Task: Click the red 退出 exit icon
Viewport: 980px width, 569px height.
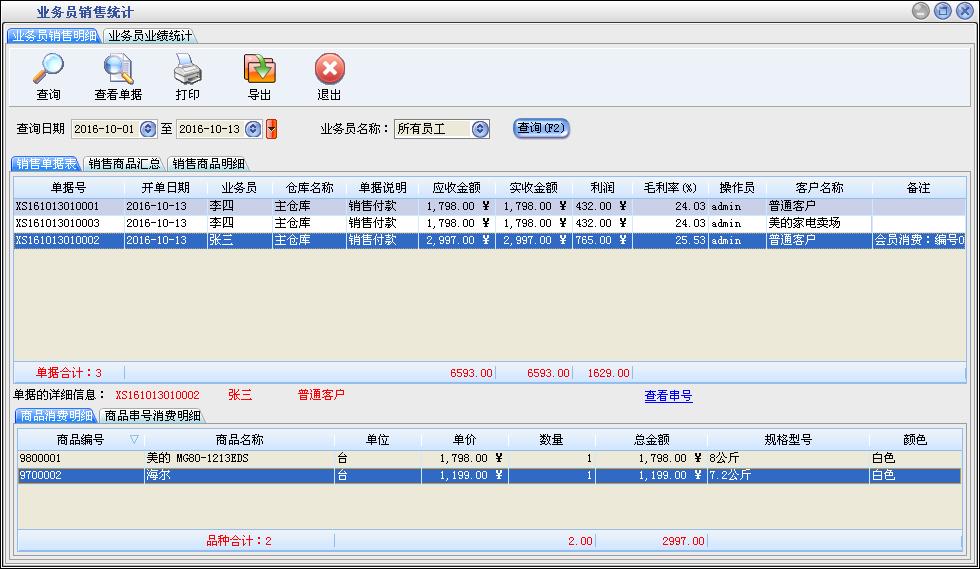Action: [x=329, y=70]
